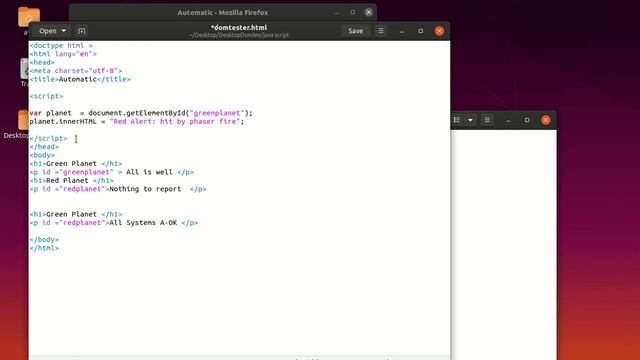Click the 'Nothing to report' paragraph text

point(145,189)
